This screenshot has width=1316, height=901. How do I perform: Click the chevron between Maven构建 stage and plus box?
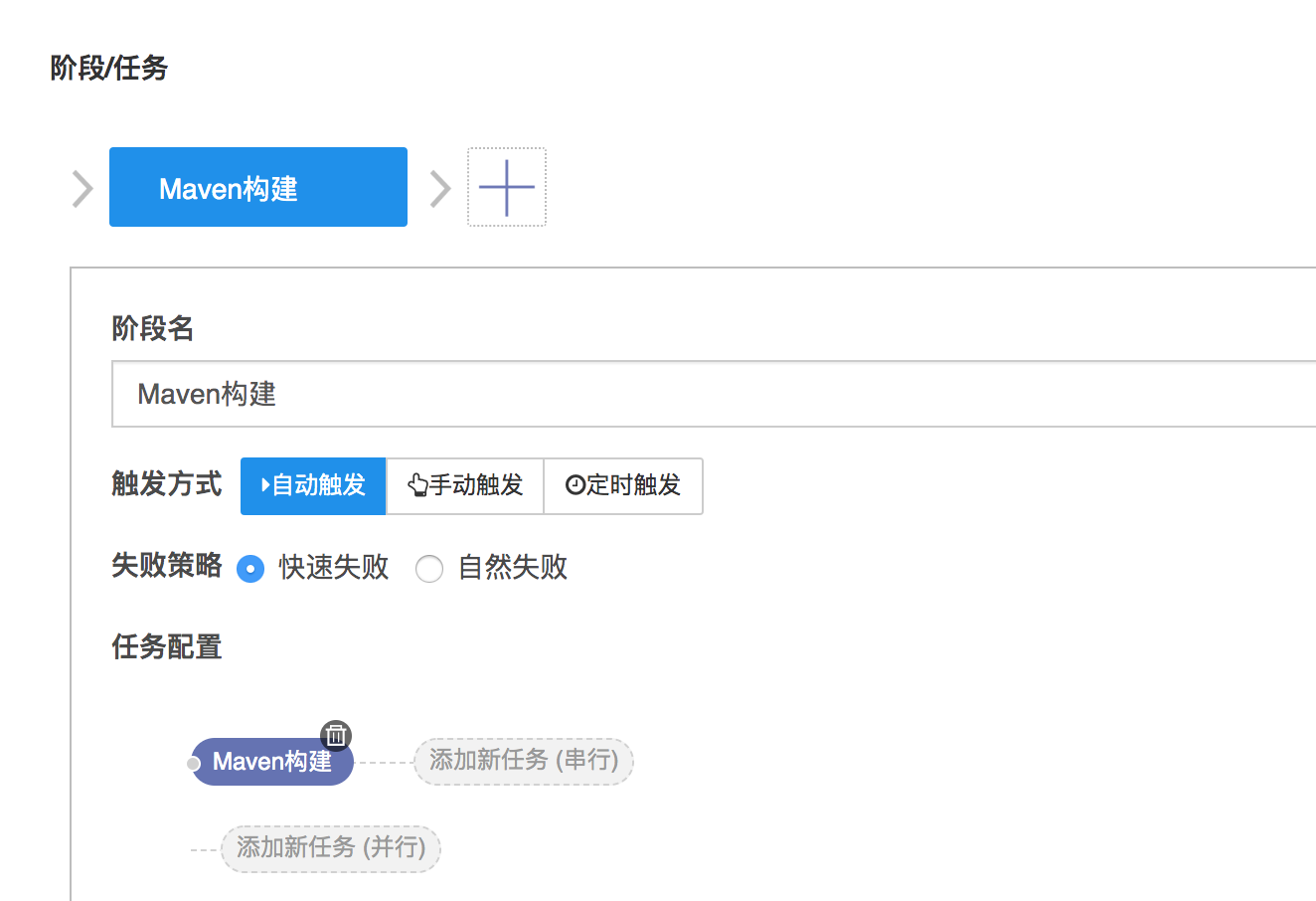439,188
